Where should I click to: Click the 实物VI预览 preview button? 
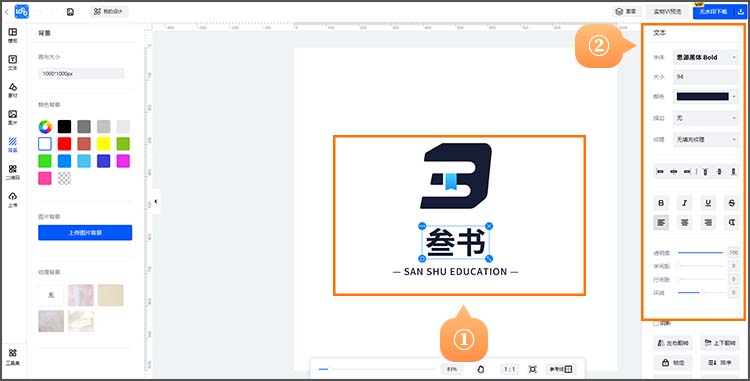coord(667,11)
